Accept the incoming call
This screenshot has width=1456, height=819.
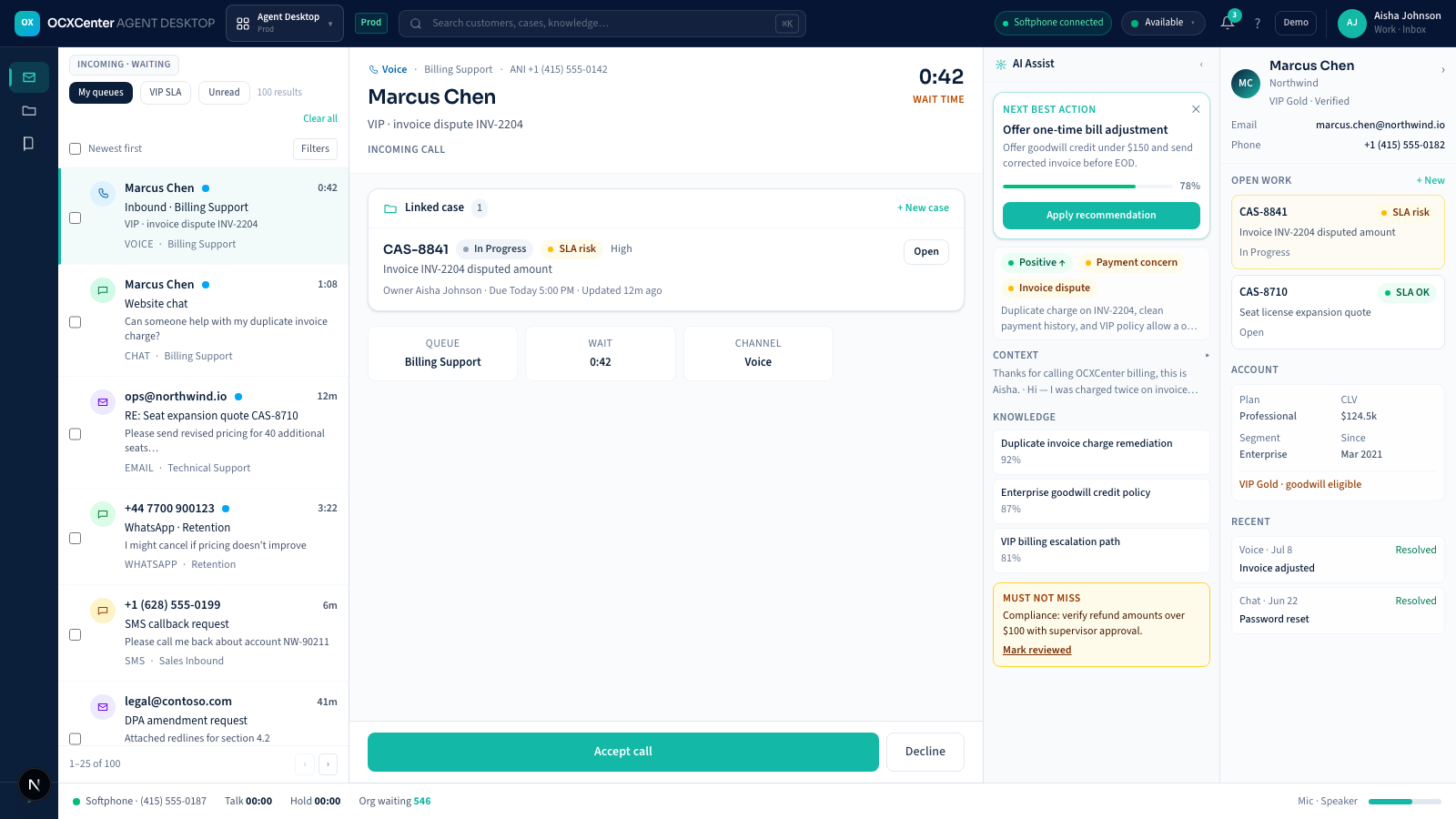pos(623,752)
